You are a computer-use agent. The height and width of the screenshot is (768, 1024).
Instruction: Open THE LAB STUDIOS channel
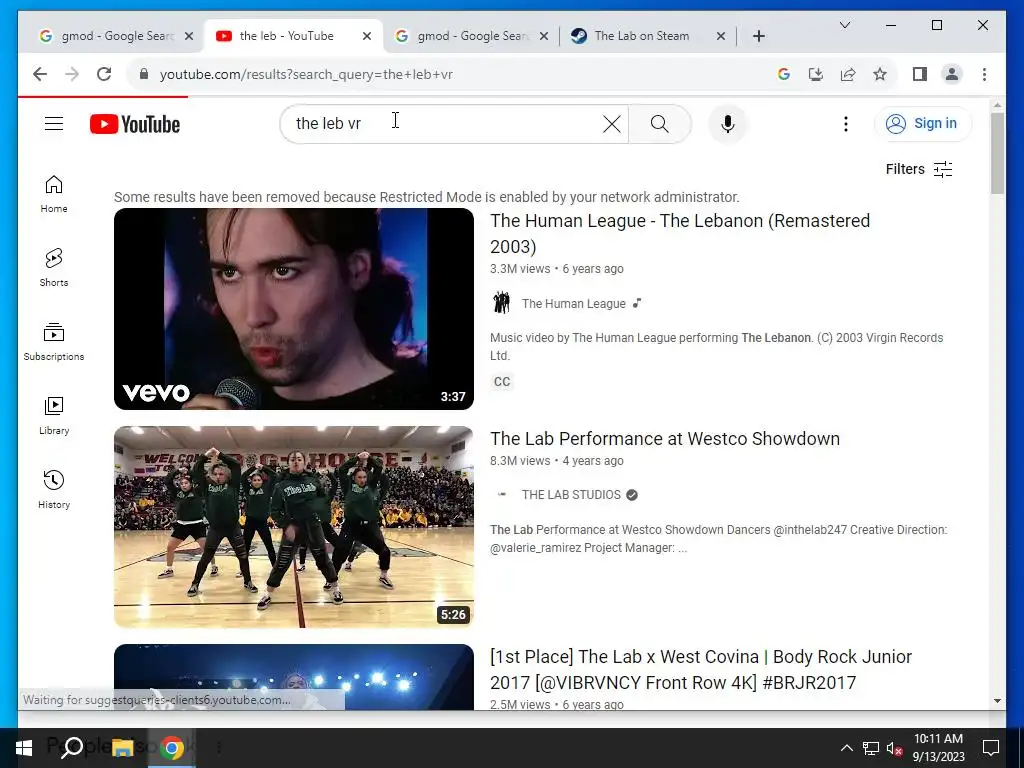click(x=571, y=495)
